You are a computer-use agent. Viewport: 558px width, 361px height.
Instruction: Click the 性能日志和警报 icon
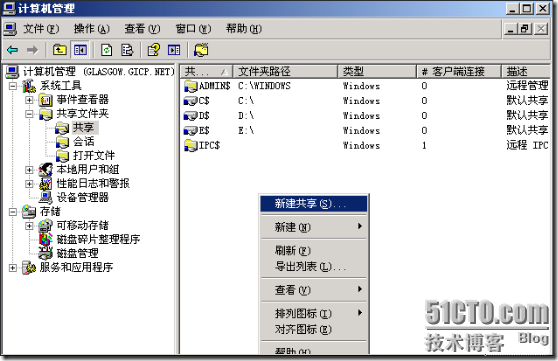click(46, 183)
